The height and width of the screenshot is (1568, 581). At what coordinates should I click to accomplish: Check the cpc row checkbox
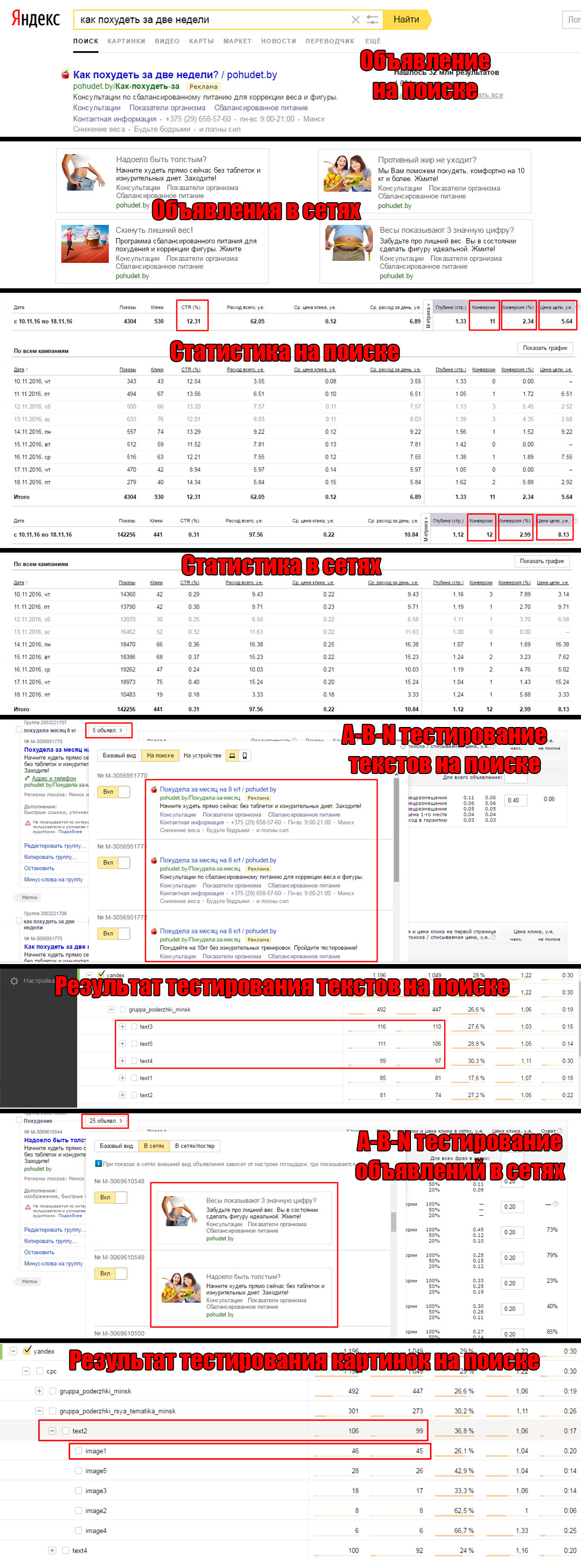[40, 1371]
